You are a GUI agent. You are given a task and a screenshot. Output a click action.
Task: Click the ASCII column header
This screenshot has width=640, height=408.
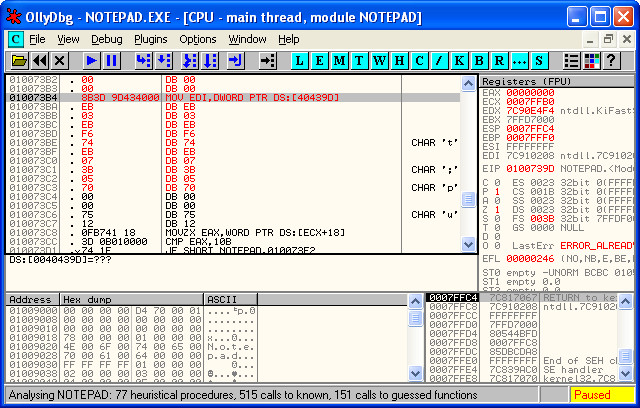pyautogui.click(x=231, y=299)
